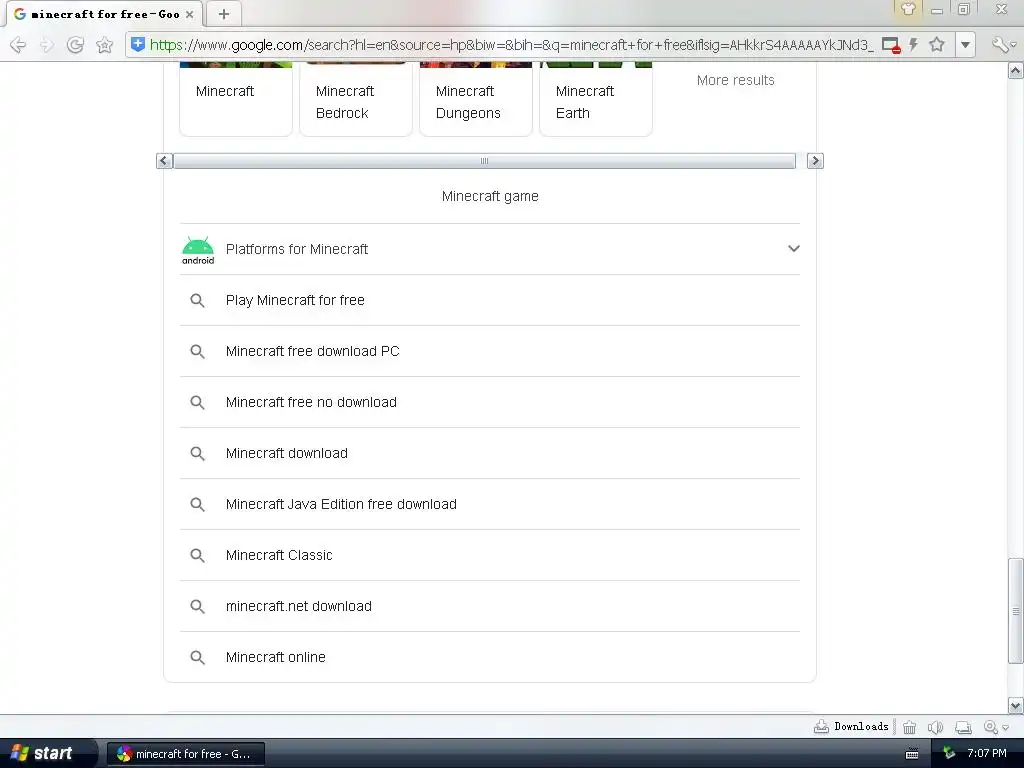Click the favorites star beside the reload button

(x=104, y=44)
